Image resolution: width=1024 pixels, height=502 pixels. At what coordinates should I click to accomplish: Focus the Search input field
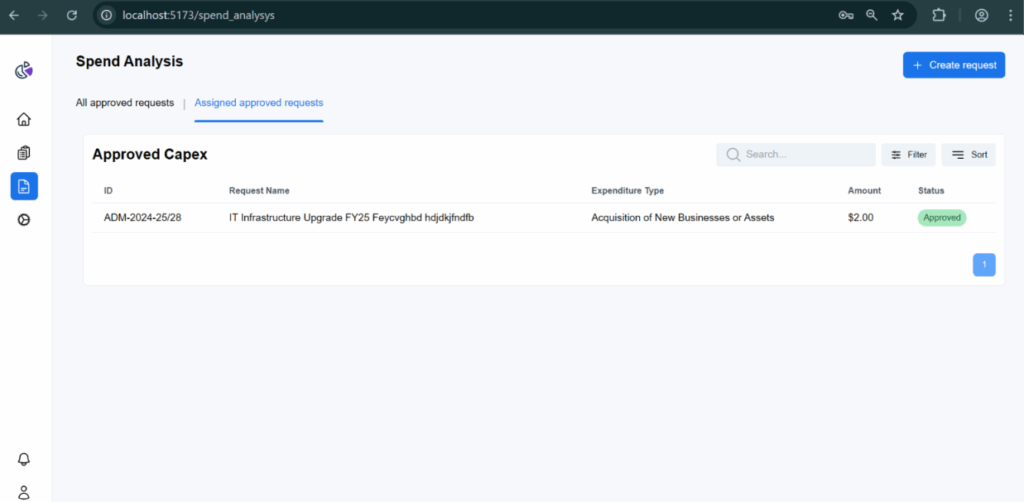coord(795,155)
